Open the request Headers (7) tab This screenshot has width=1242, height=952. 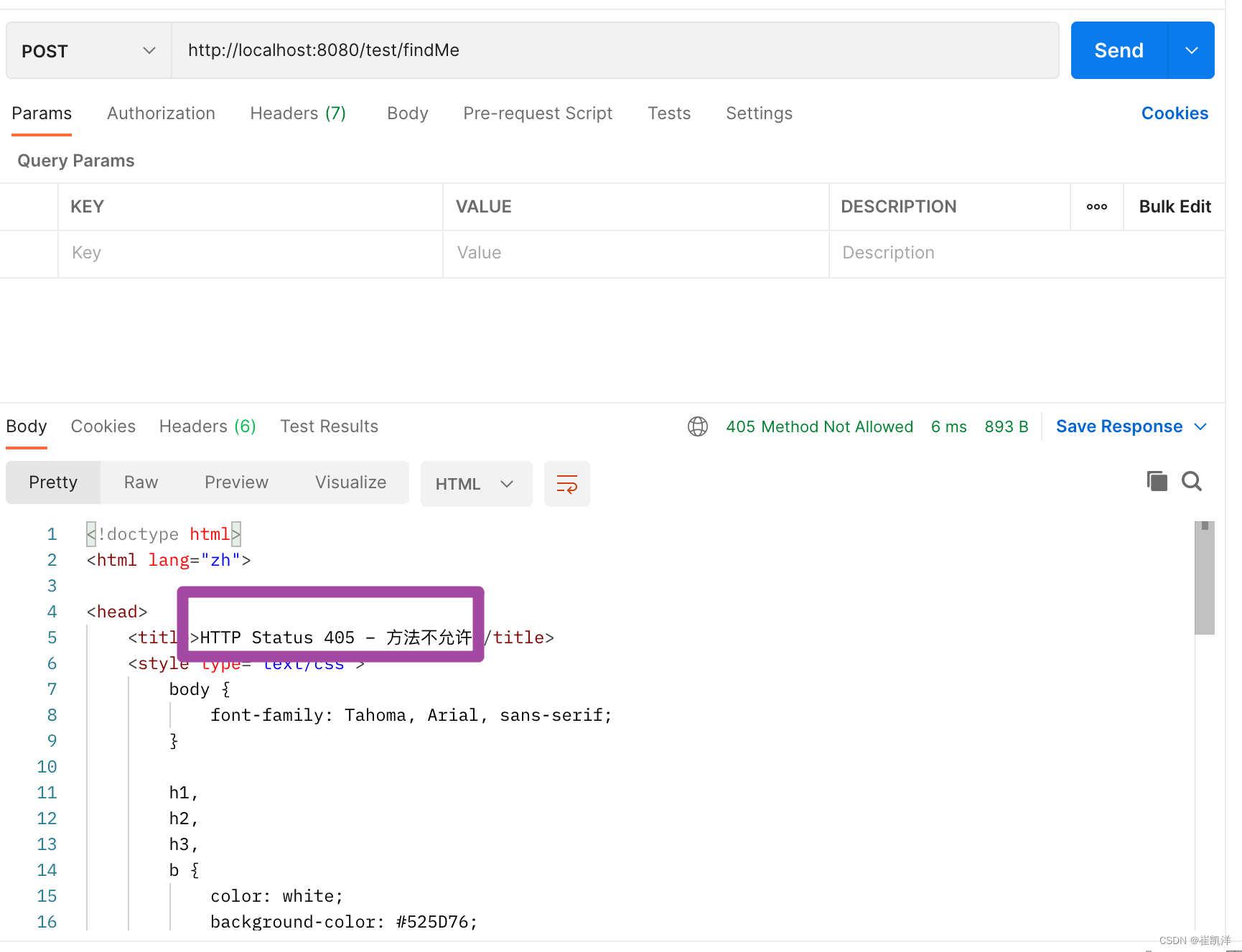click(x=298, y=113)
